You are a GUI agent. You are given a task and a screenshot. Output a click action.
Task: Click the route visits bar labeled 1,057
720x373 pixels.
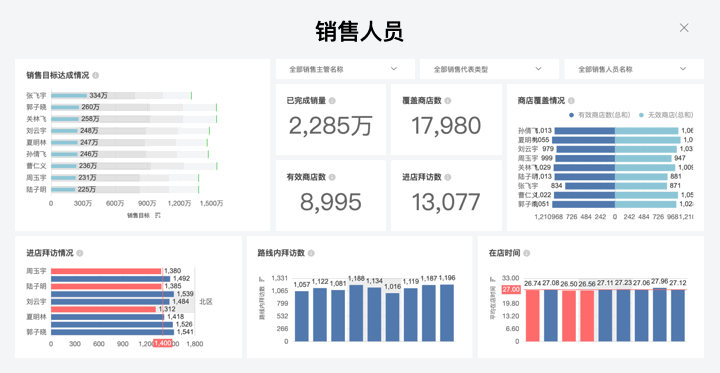pos(302,316)
